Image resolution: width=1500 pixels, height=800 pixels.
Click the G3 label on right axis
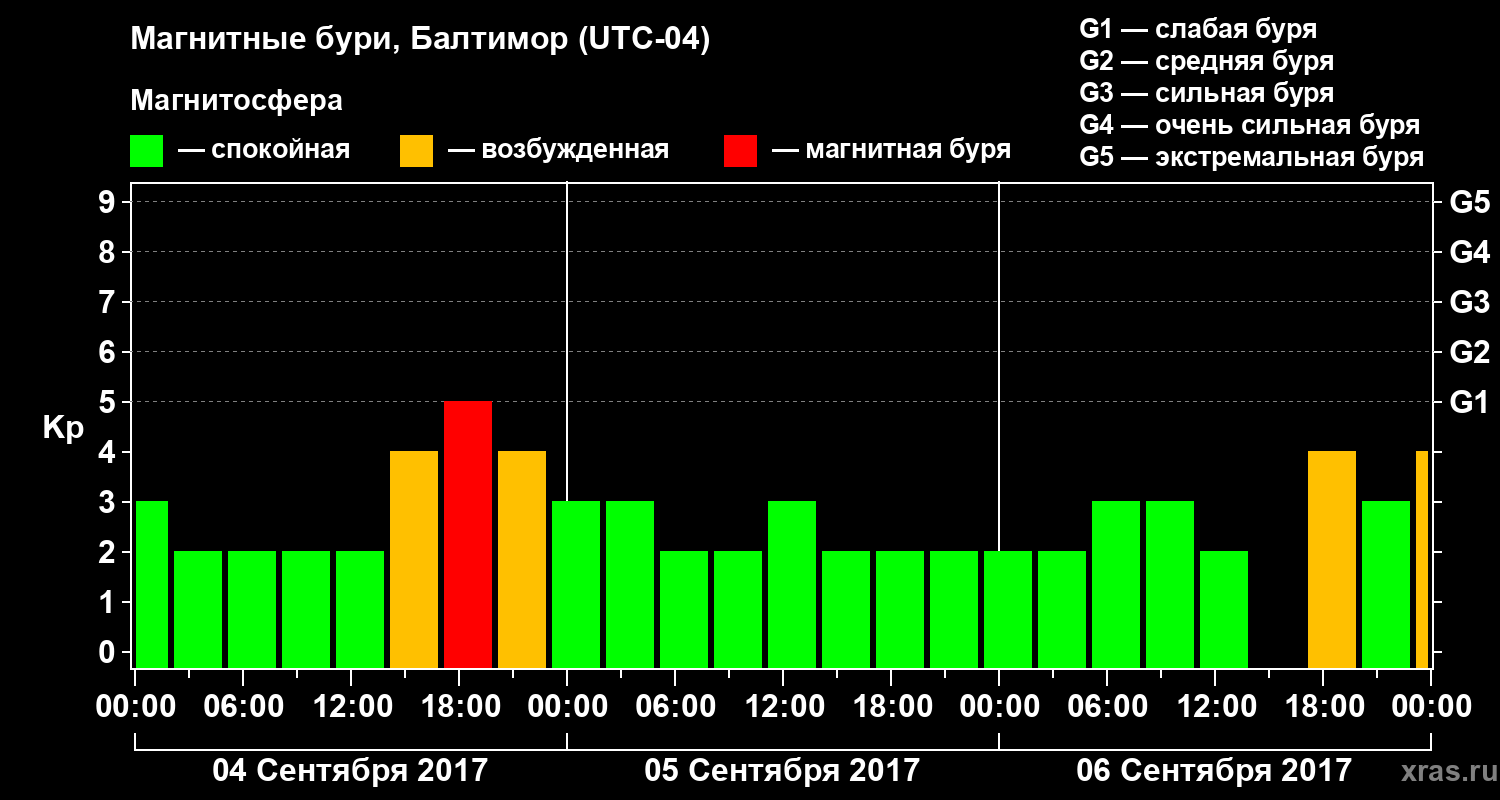pos(1469,302)
